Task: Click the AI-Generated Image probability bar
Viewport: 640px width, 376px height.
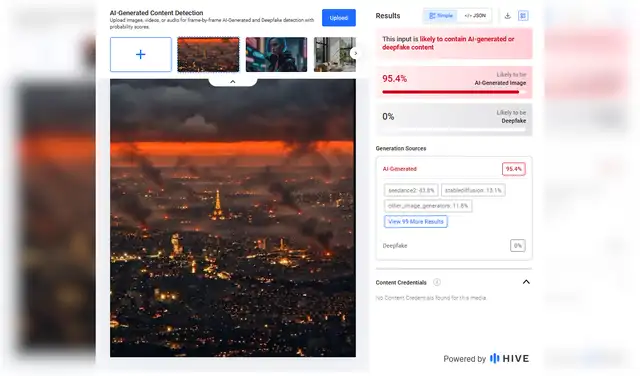Action: (x=453, y=92)
